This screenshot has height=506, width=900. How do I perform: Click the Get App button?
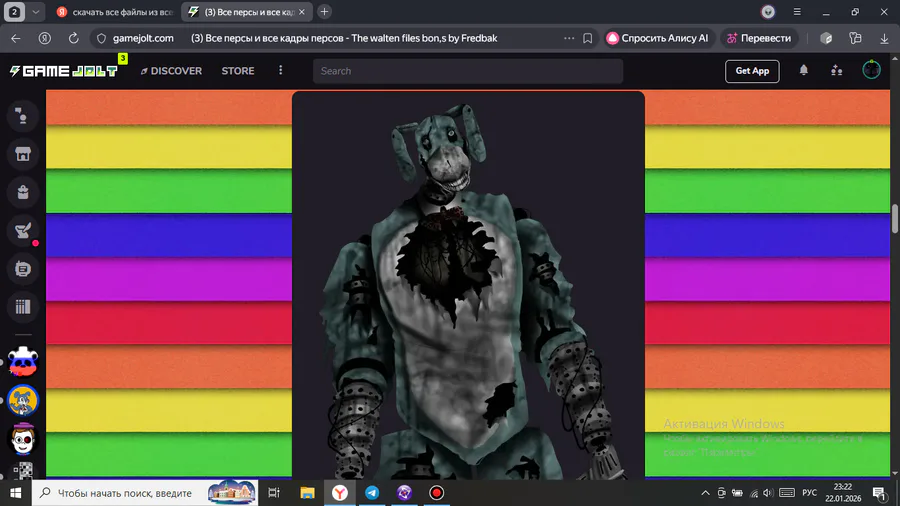pos(752,71)
